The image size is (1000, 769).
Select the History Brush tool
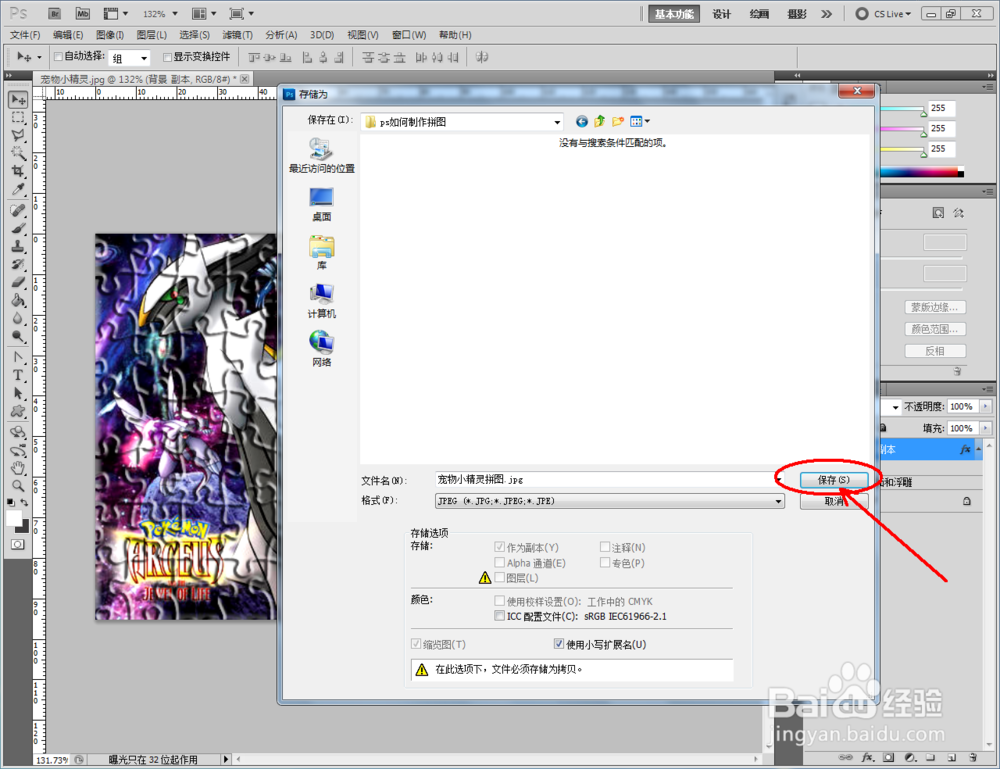tap(18, 264)
